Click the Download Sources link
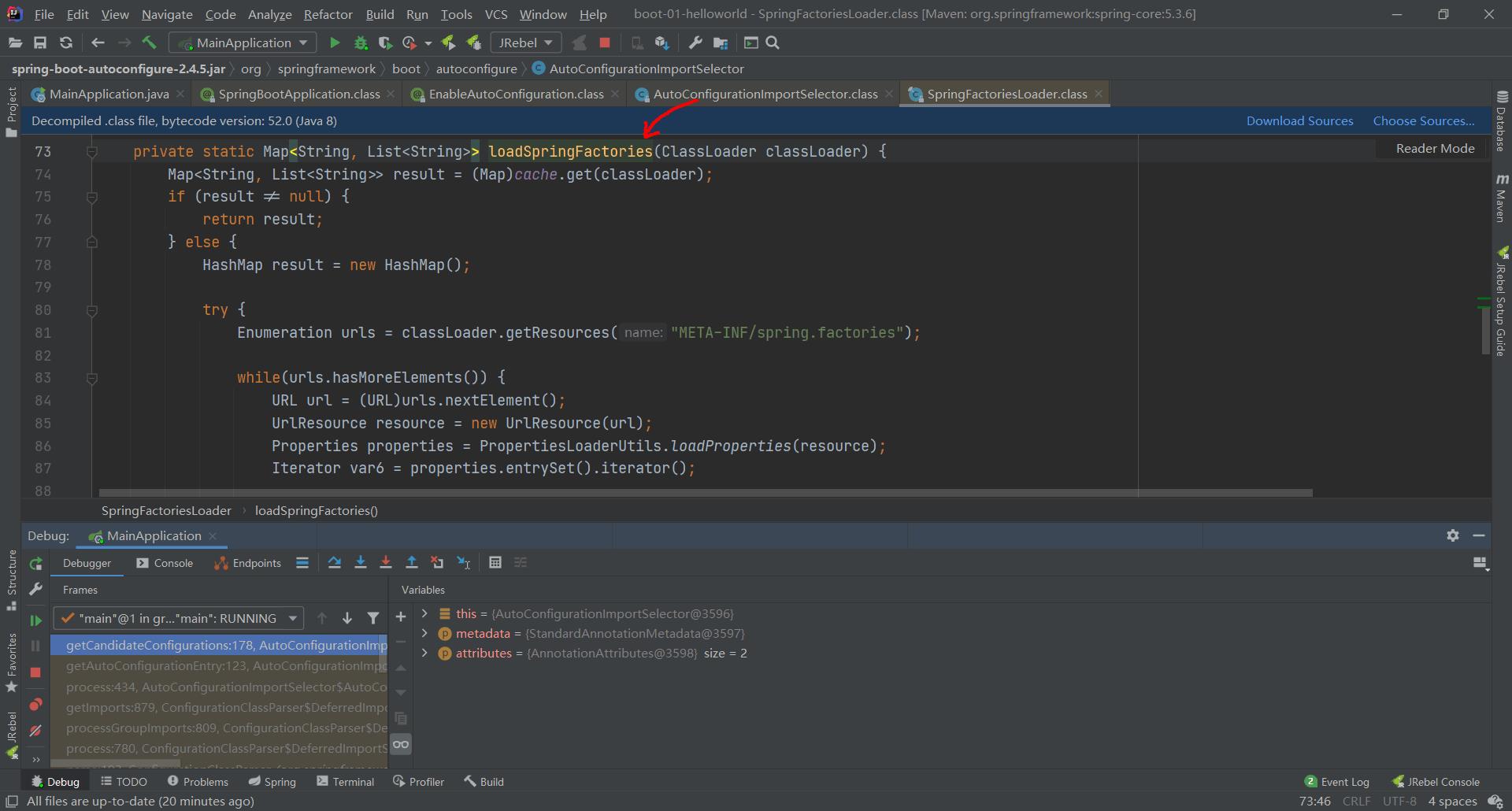This screenshot has width=1512, height=811. coord(1299,120)
